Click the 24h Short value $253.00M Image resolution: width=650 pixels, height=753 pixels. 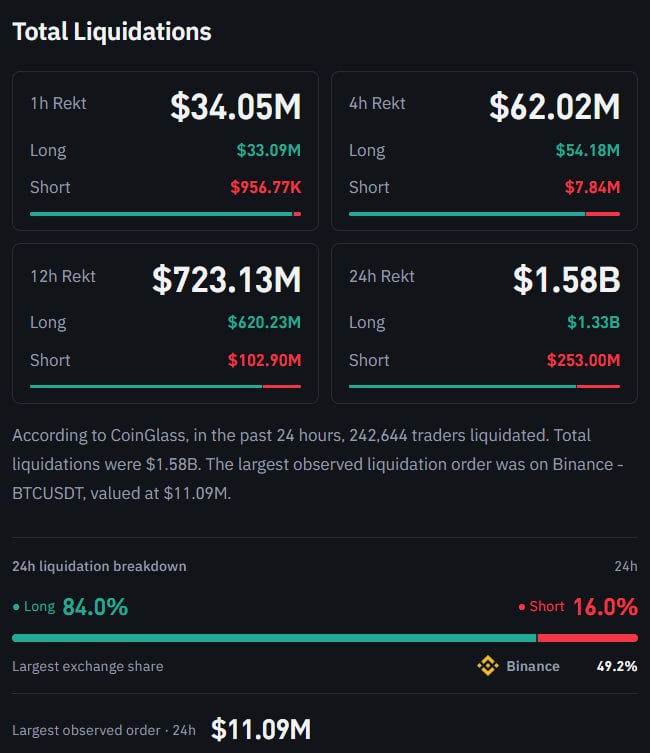click(583, 360)
